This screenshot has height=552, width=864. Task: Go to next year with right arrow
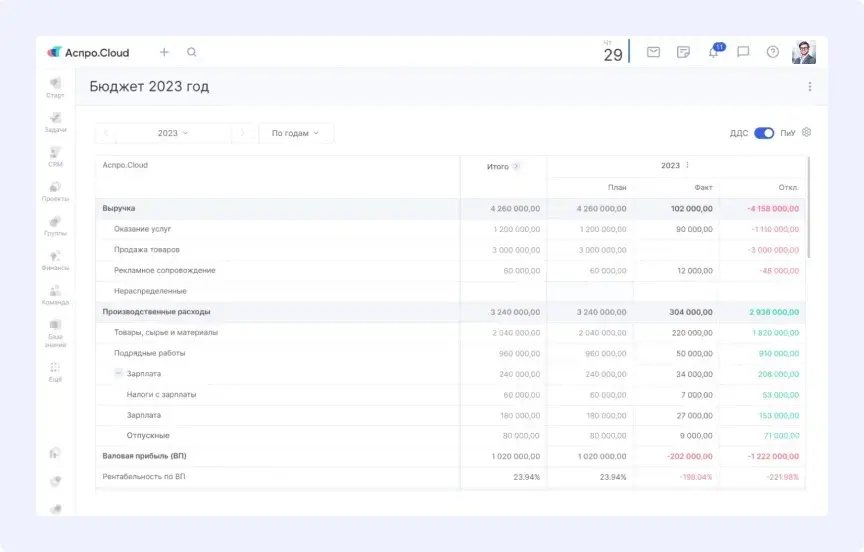(241, 133)
